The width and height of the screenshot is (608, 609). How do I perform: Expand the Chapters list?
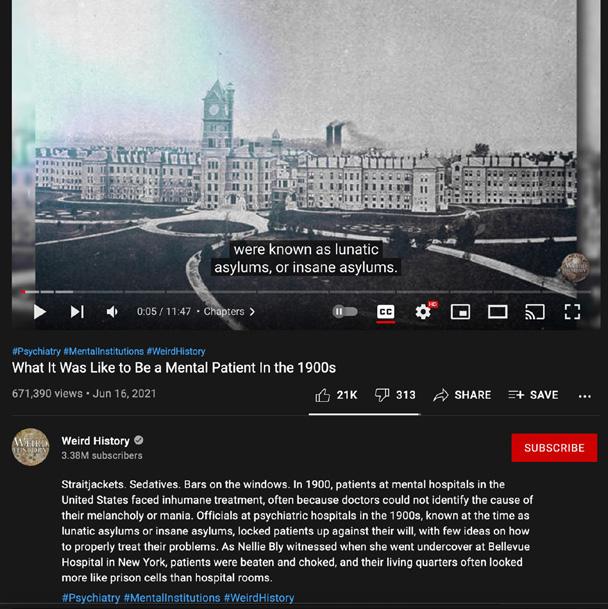pos(229,311)
